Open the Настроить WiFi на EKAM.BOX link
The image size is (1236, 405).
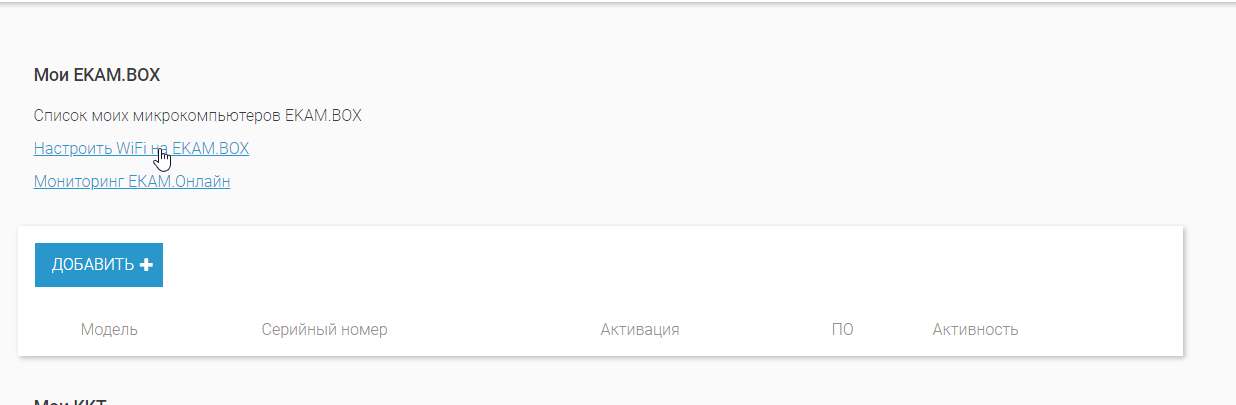click(141, 148)
